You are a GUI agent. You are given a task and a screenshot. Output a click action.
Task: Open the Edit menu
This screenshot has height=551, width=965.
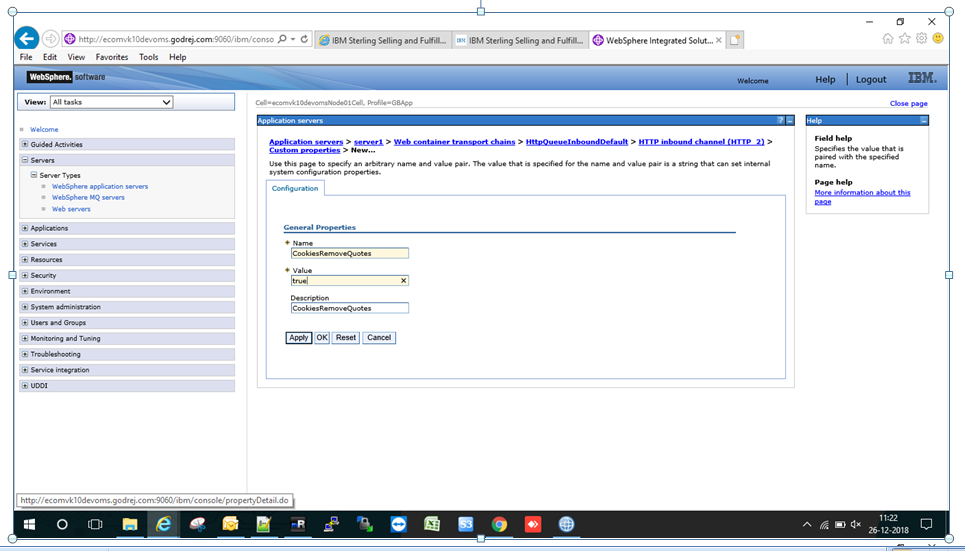pos(50,57)
